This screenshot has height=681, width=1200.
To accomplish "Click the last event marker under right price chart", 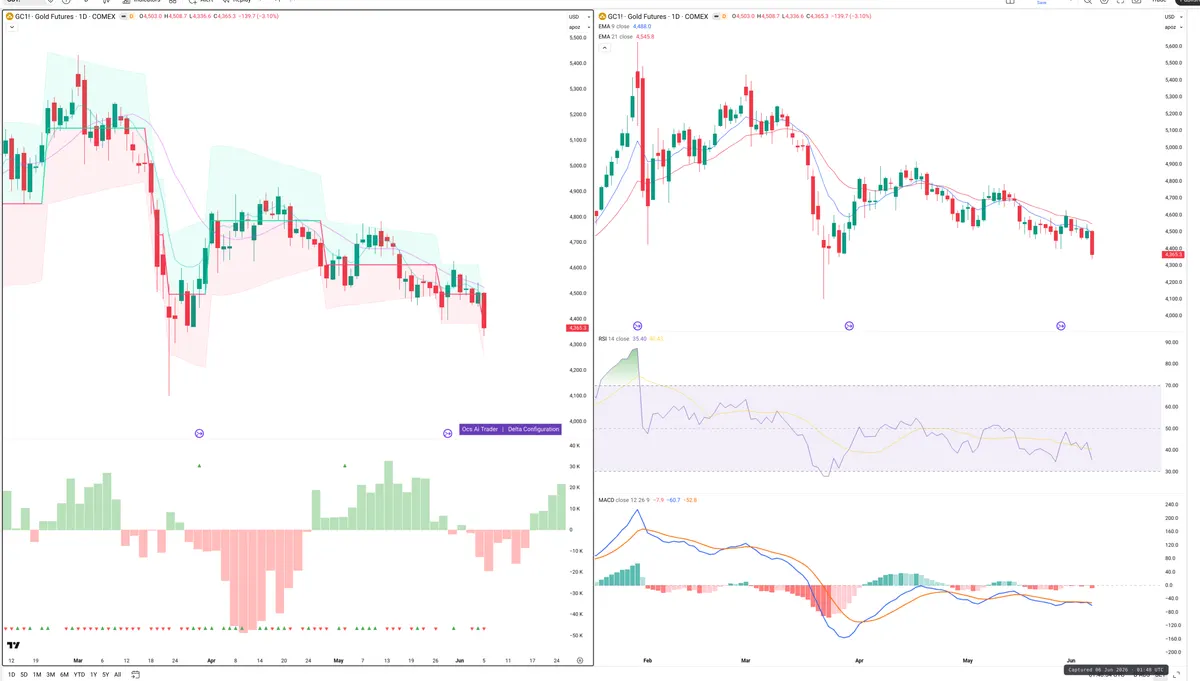I will point(1061,326).
